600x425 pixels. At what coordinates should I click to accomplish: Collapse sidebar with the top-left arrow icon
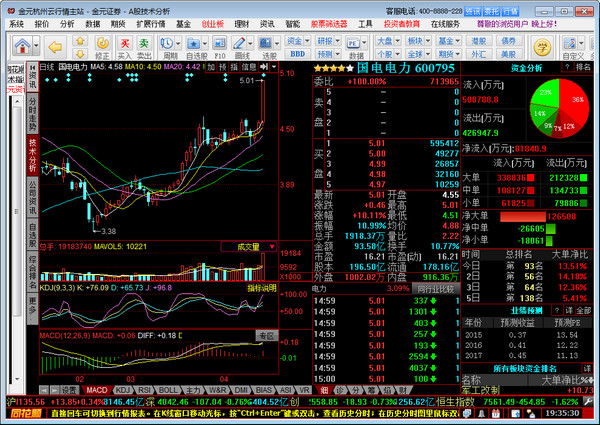click(x=33, y=67)
